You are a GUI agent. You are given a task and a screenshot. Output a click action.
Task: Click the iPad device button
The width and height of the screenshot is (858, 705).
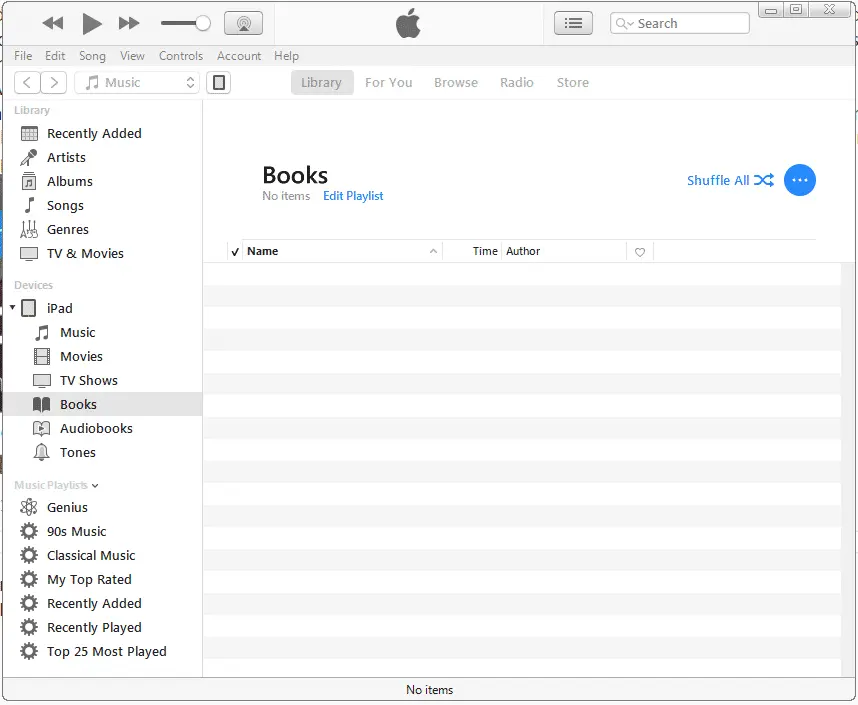(x=218, y=83)
